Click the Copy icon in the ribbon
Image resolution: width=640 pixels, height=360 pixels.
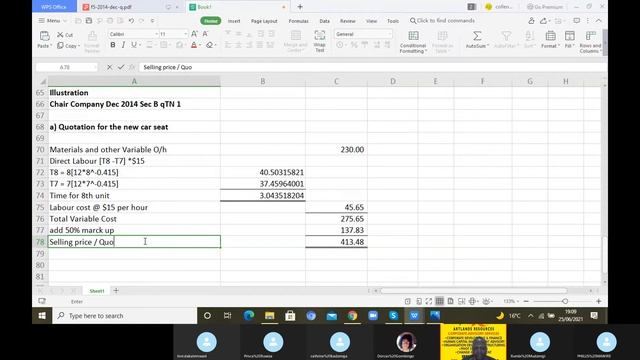[x=60, y=46]
